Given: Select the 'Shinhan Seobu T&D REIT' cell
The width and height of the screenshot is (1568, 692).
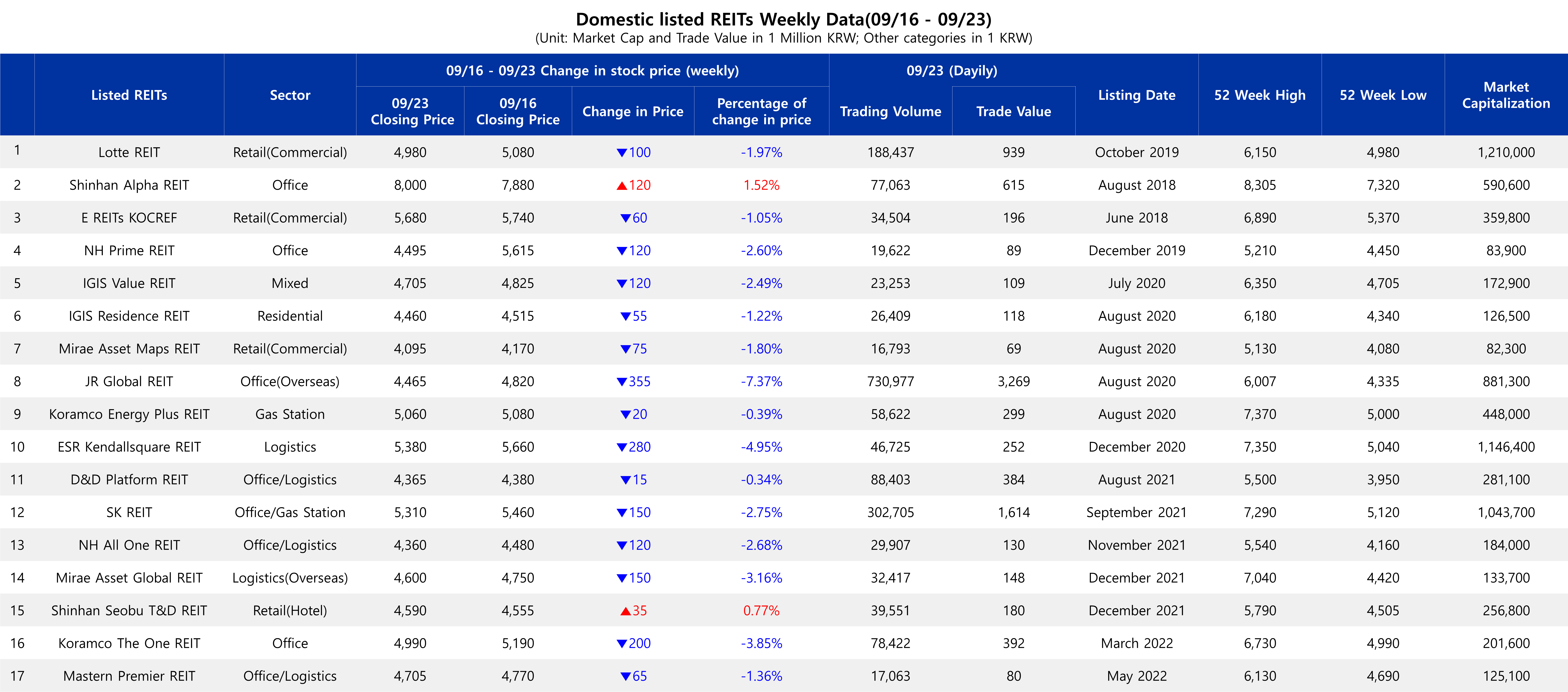Looking at the screenshot, I should coord(129,611).
